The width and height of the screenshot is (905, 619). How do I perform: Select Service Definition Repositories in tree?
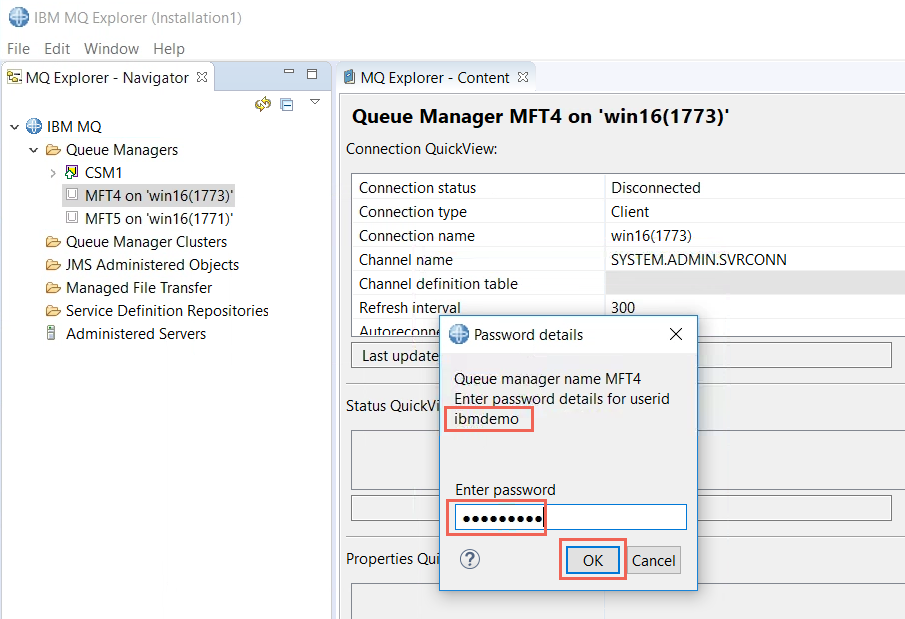[167, 311]
